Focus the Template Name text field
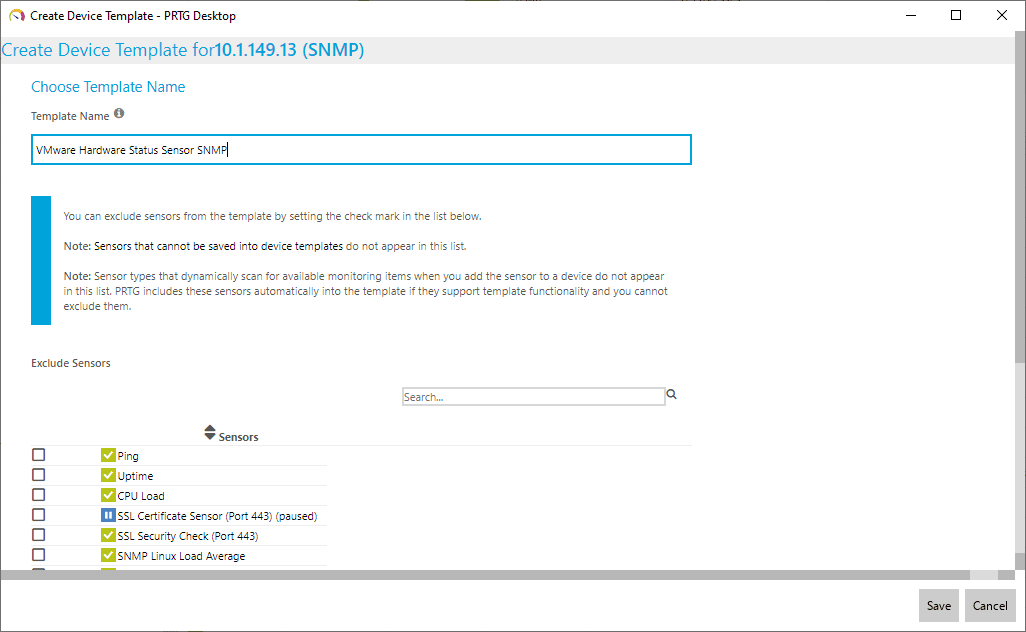 tap(361, 150)
